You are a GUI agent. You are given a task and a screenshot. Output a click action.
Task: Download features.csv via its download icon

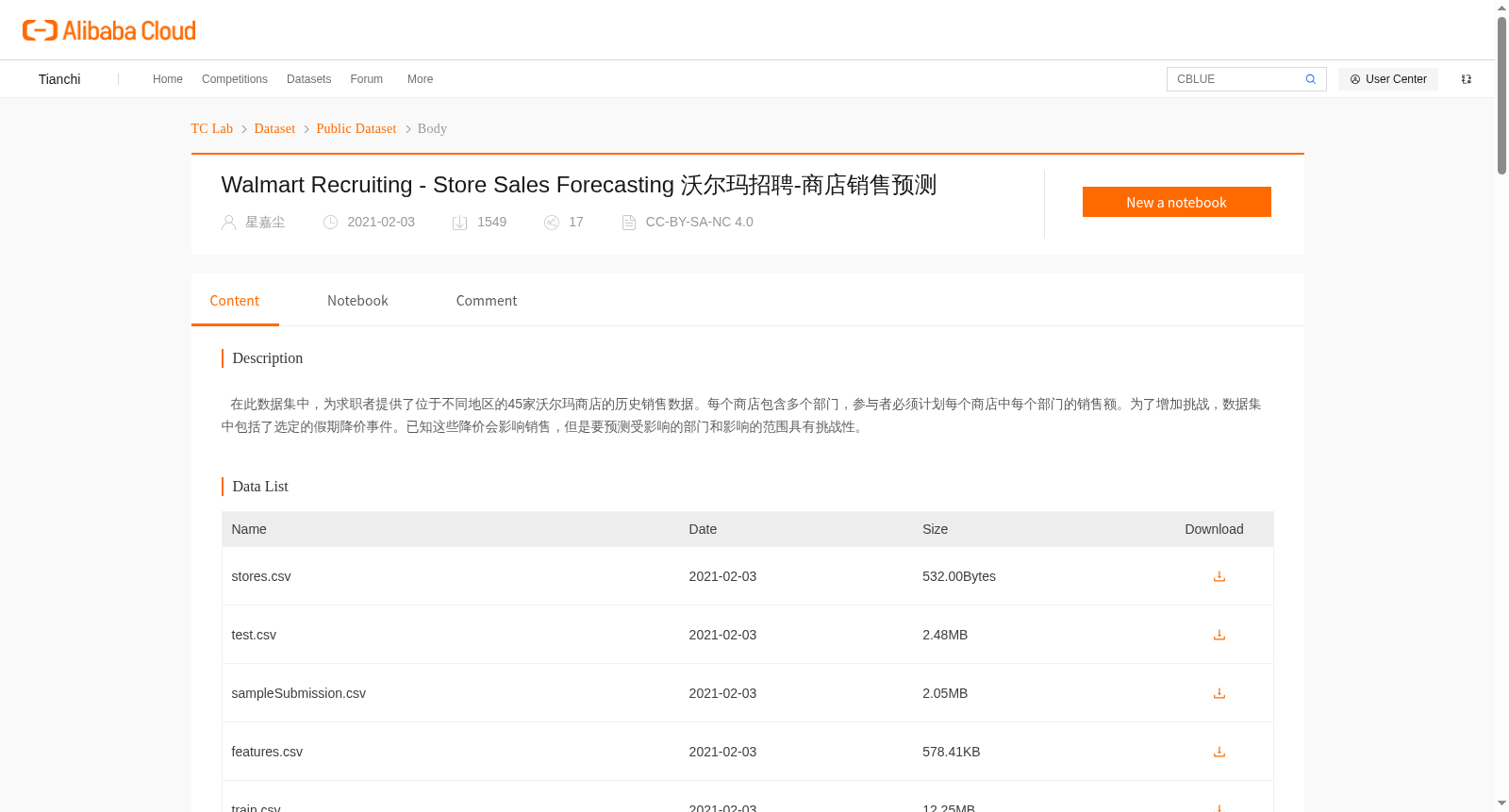click(x=1219, y=752)
